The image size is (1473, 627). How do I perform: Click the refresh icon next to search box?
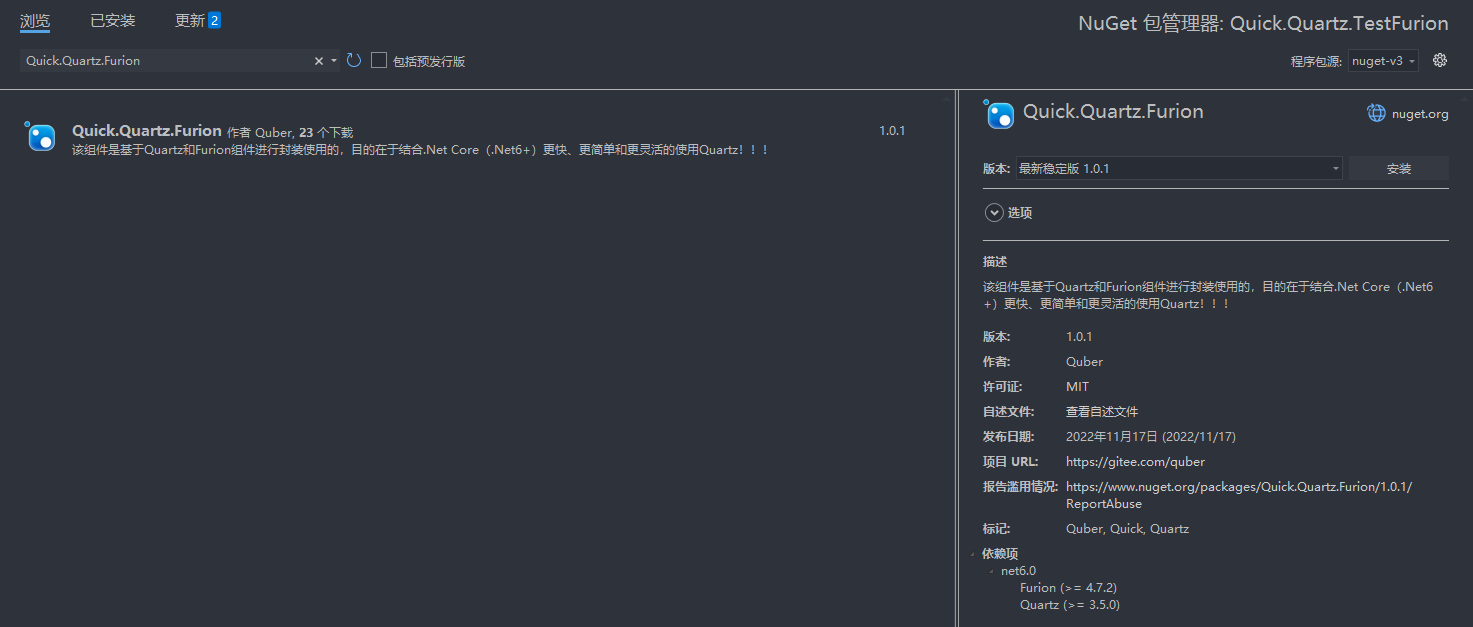pyautogui.click(x=354, y=61)
